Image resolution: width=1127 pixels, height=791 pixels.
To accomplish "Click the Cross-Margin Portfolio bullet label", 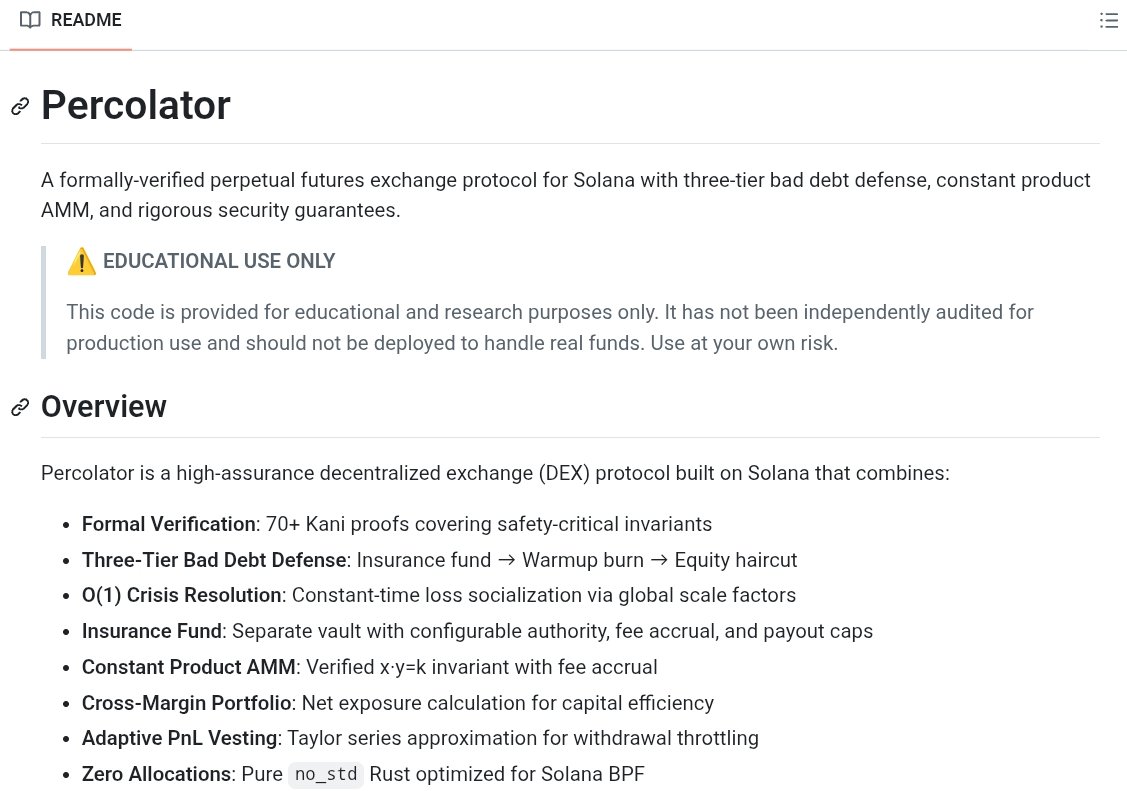I will coord(186,703).
